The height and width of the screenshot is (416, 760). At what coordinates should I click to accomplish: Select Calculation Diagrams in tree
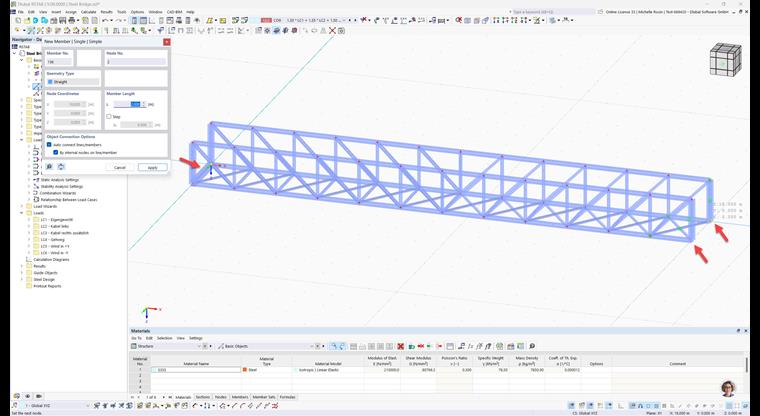pyautogui.click(x=51, y=259)
